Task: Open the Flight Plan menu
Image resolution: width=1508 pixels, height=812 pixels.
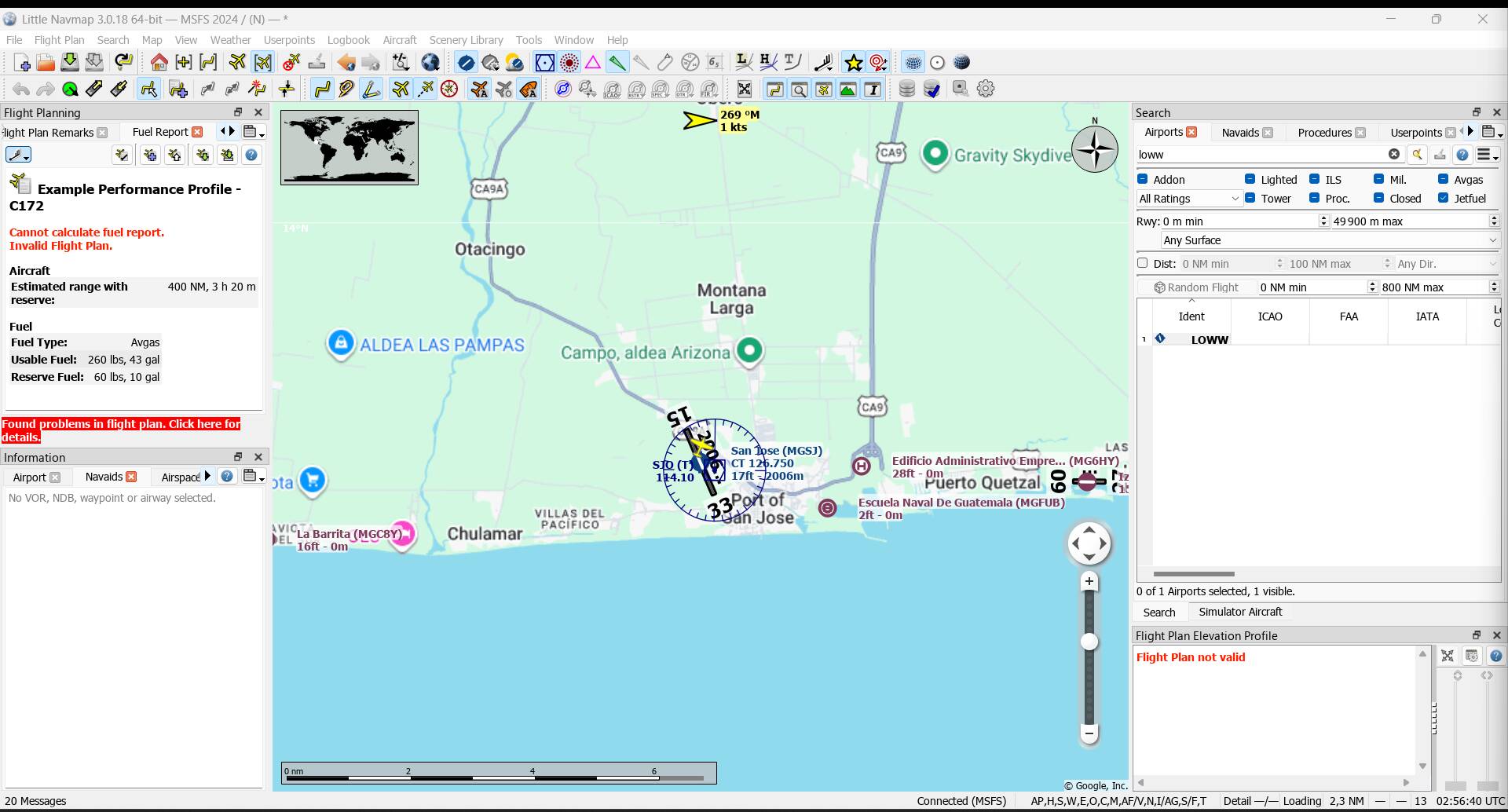Action: 59,40
